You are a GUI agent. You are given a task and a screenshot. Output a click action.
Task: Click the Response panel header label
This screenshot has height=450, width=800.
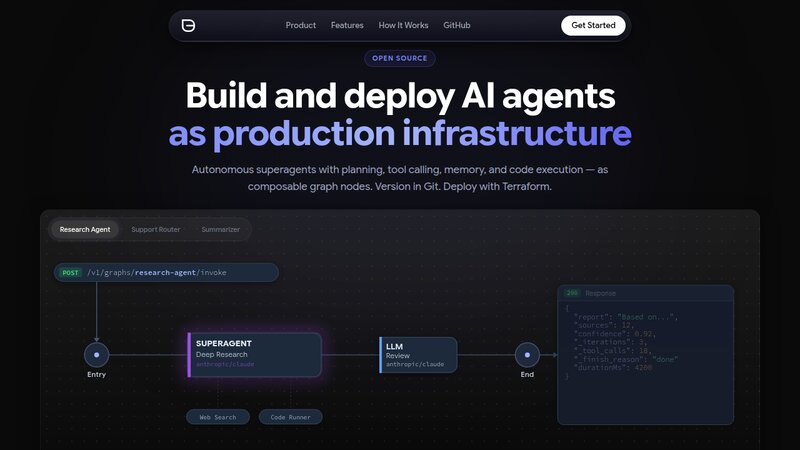coord(601,293)
